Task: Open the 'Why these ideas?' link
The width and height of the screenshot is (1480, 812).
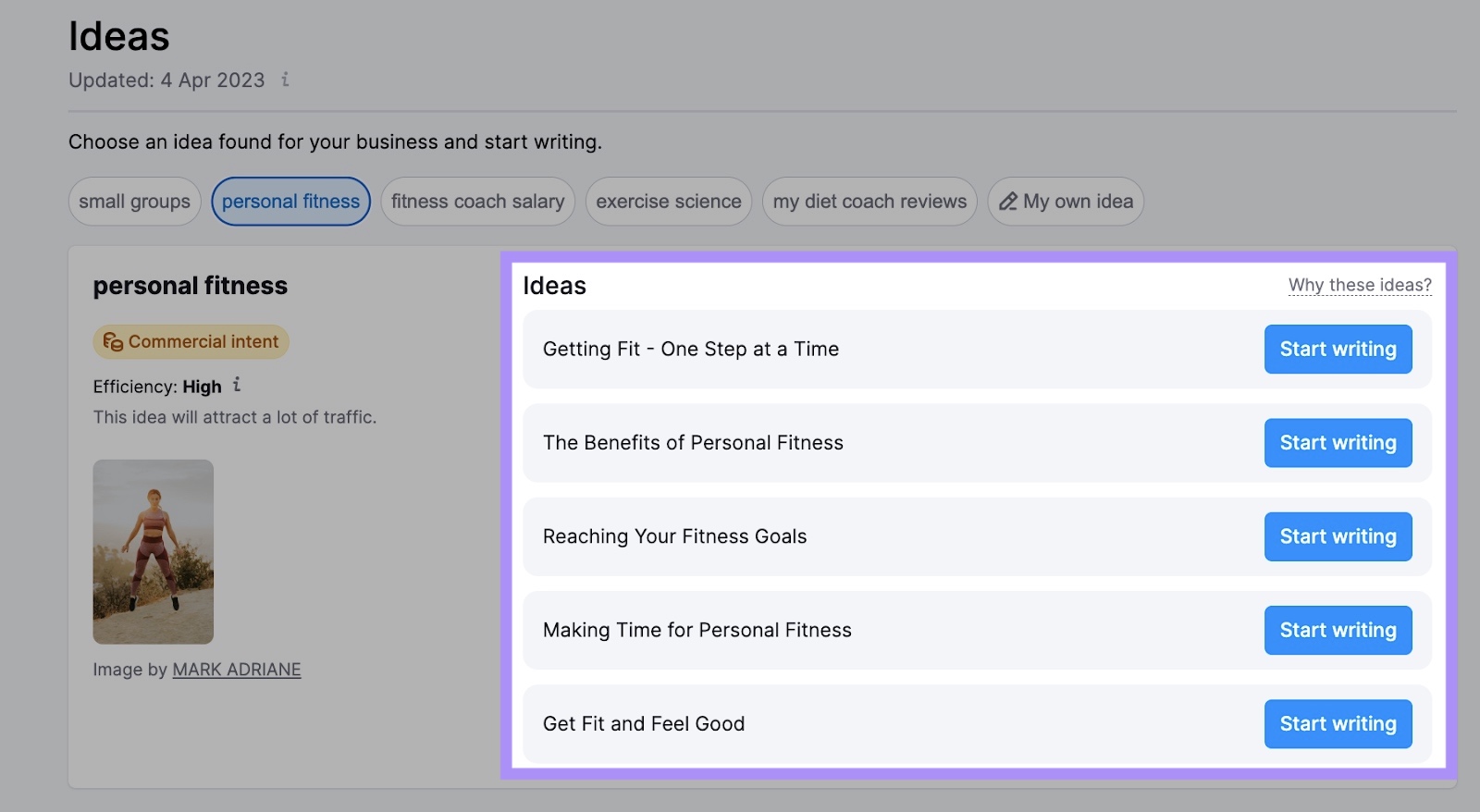Action: (1359, 285)
